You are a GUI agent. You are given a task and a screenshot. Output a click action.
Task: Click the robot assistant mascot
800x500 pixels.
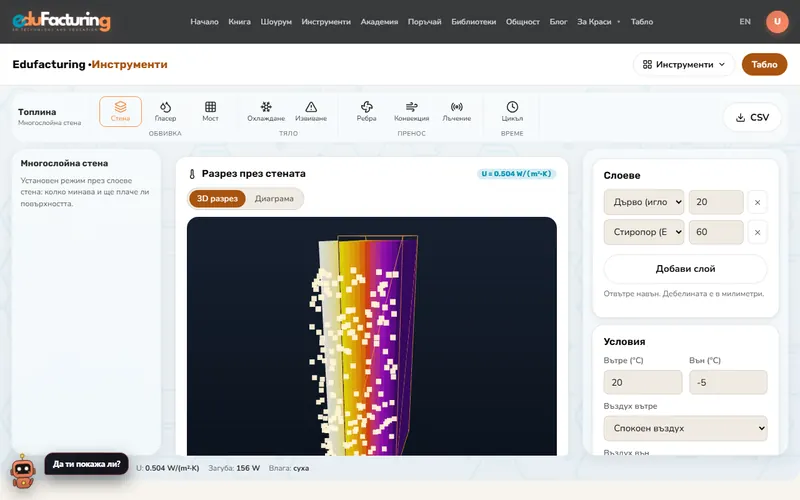coord(22,471)
